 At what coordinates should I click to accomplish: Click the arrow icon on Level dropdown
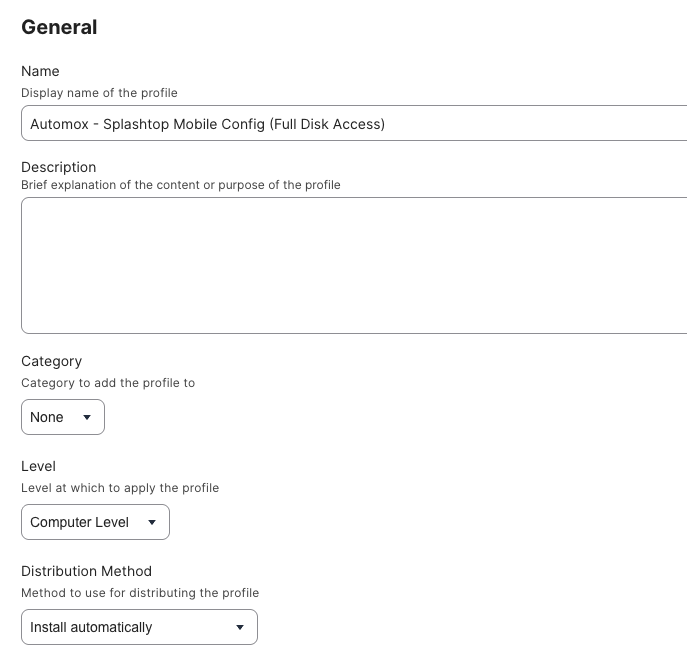pyautogui.click(x=152, y=522)
